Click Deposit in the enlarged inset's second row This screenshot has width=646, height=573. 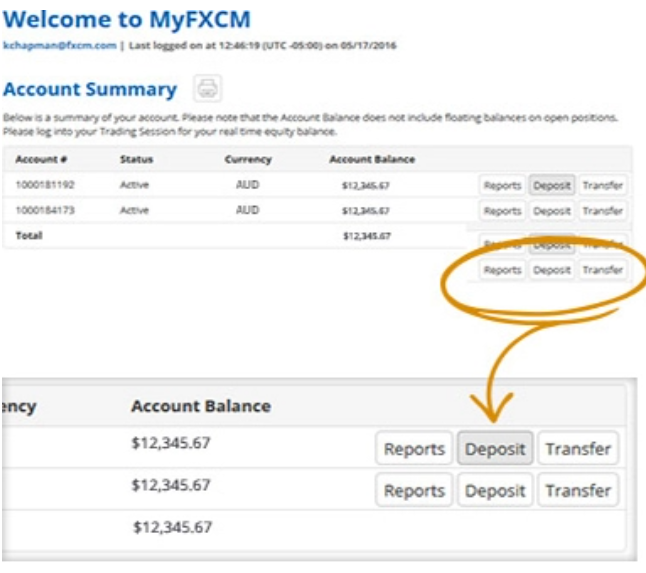[495, 490]
